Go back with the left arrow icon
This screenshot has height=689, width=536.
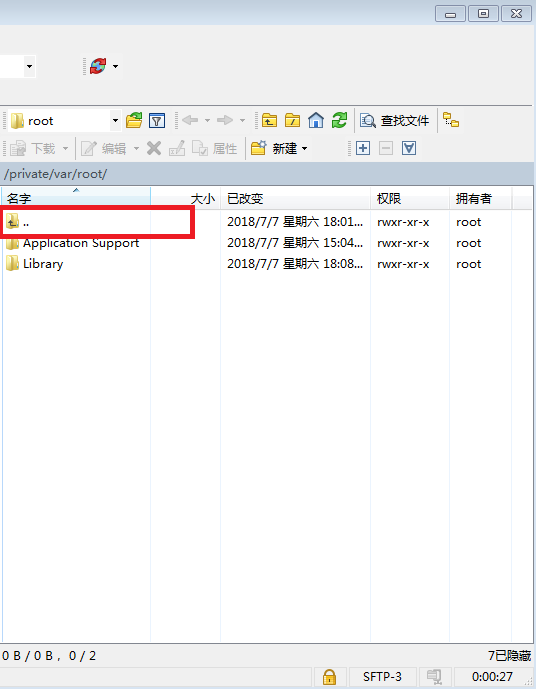tap(190, 120)
